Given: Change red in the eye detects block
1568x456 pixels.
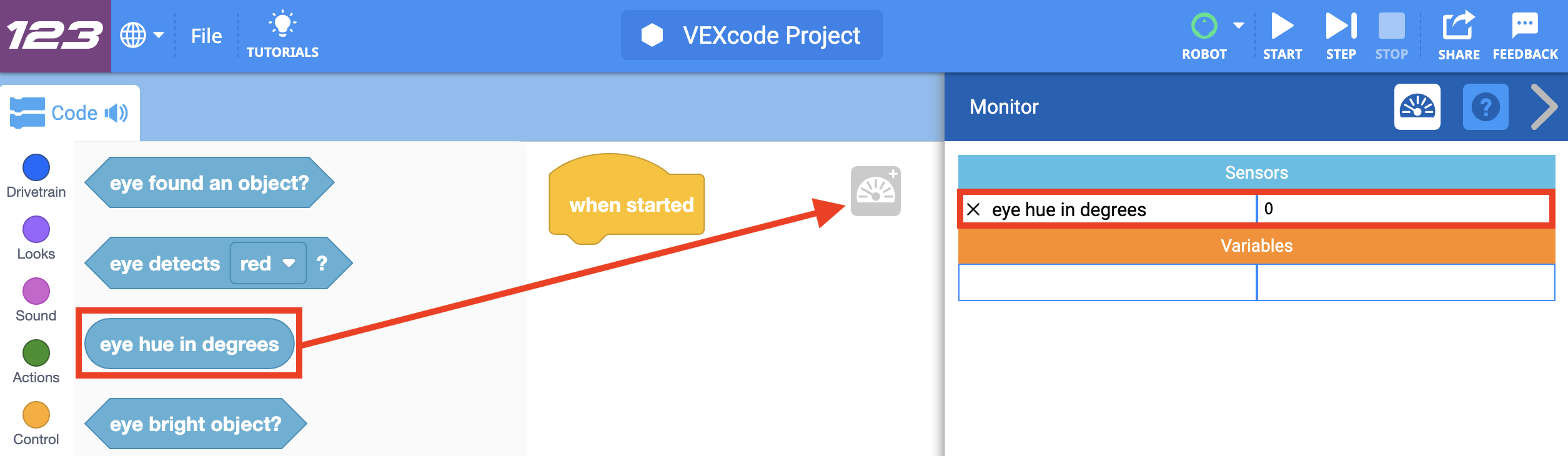Looking at the screenshot, I should point(268,263).
